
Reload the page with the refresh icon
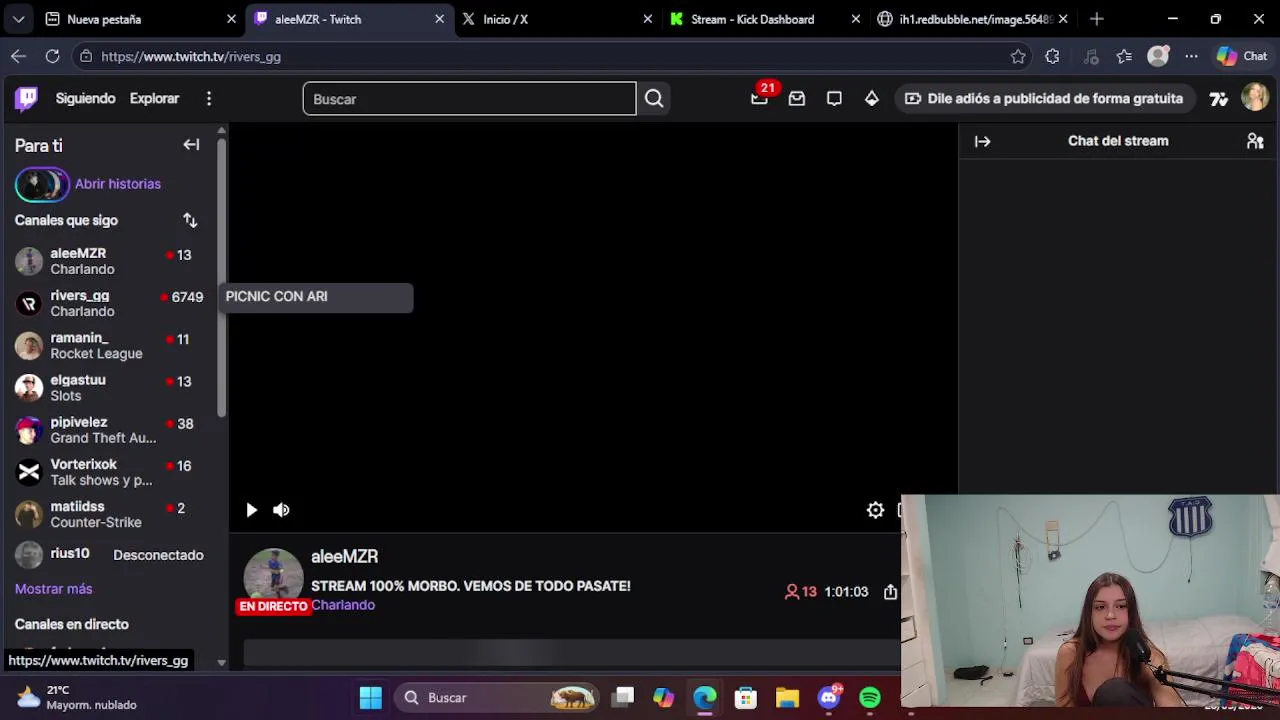[52, 57]
